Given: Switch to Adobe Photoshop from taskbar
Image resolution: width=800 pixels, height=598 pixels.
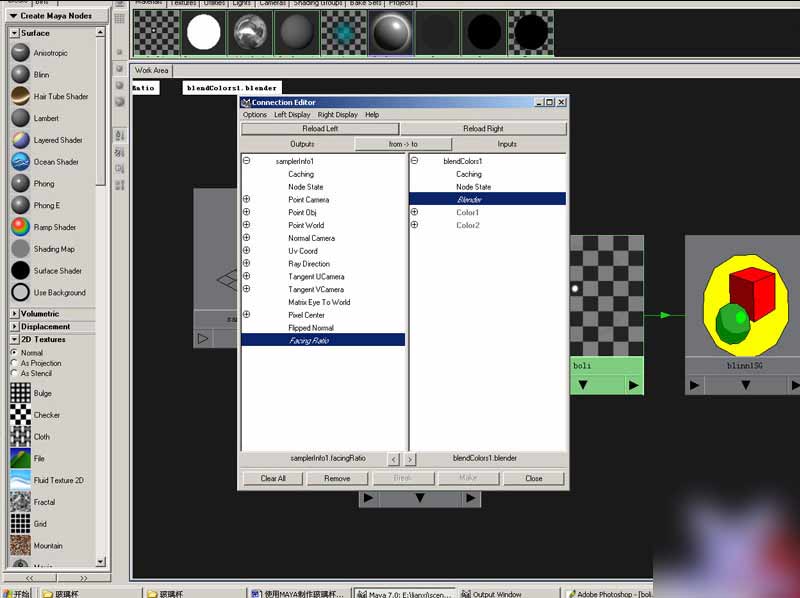Looking at the screenshot, I should point(609,594).
